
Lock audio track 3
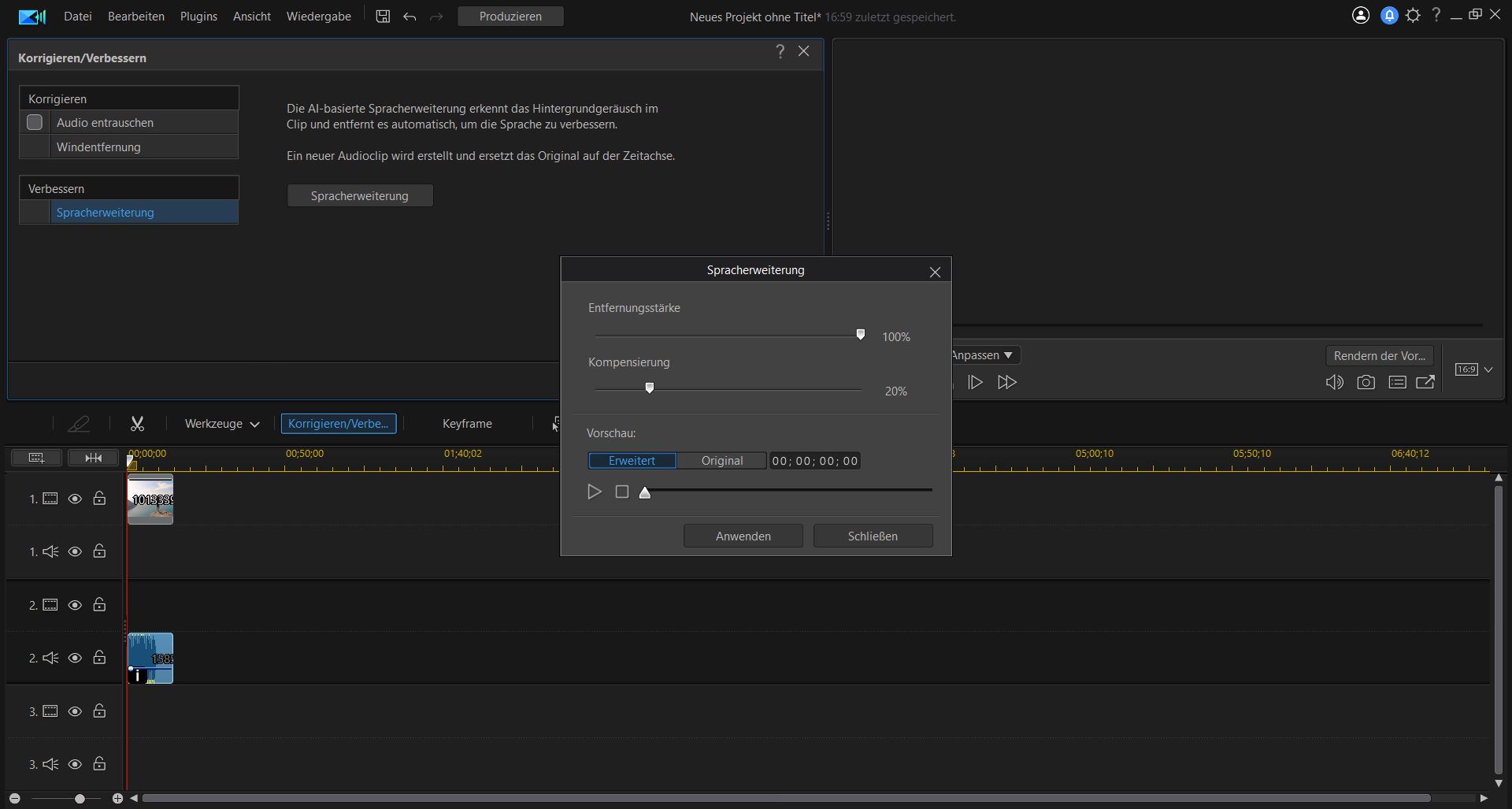coord(99,763)
